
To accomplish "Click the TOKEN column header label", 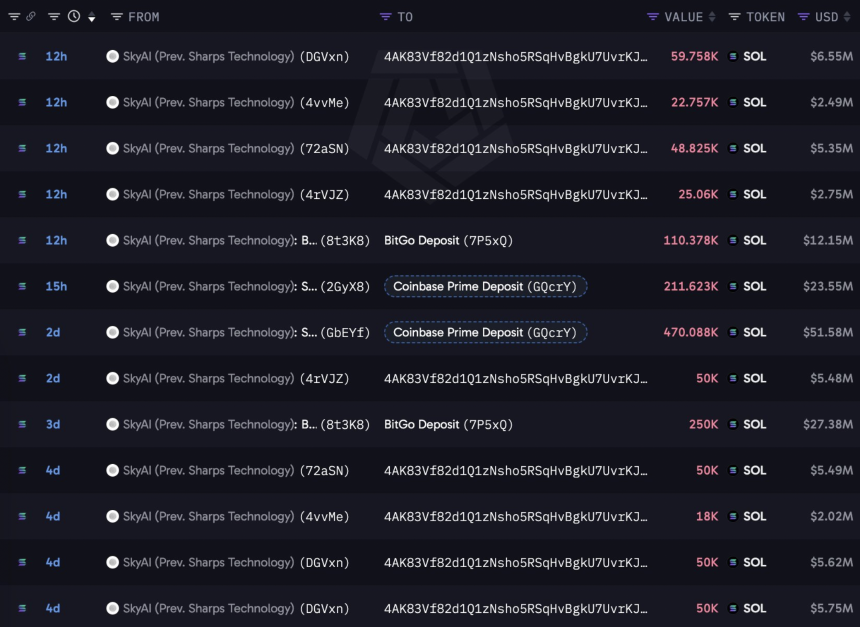I will tap(765, 17).
